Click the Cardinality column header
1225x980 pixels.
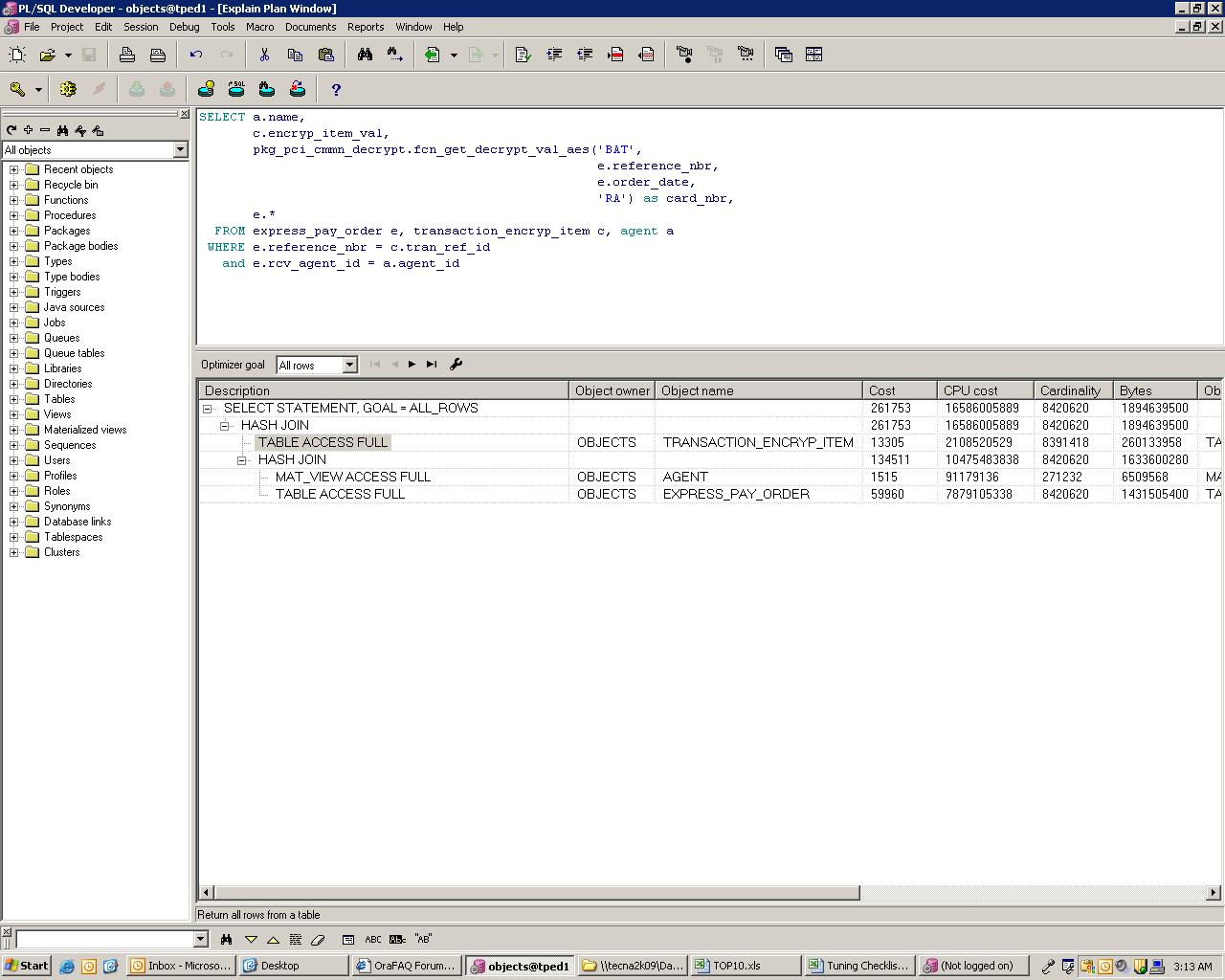pos(1072,390)
